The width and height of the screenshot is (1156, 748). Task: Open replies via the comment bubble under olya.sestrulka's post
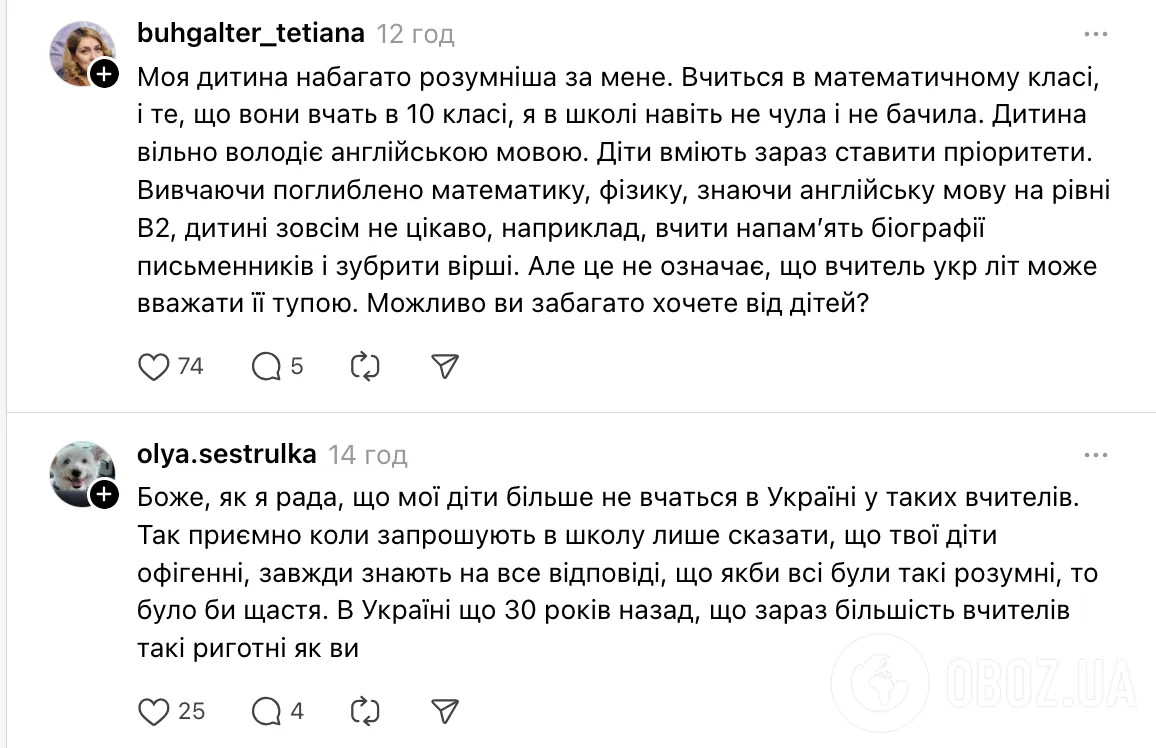click(265, 712)
